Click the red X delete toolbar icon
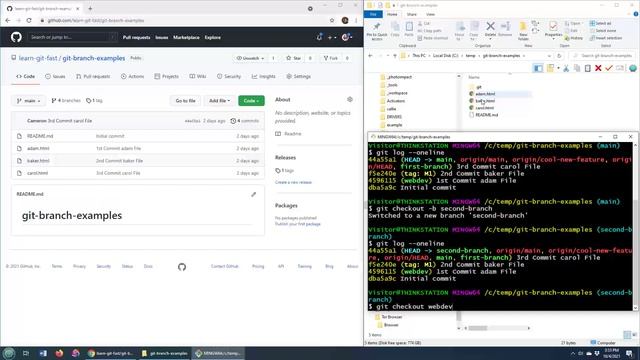640x360 pixels. tap(598, 69)
